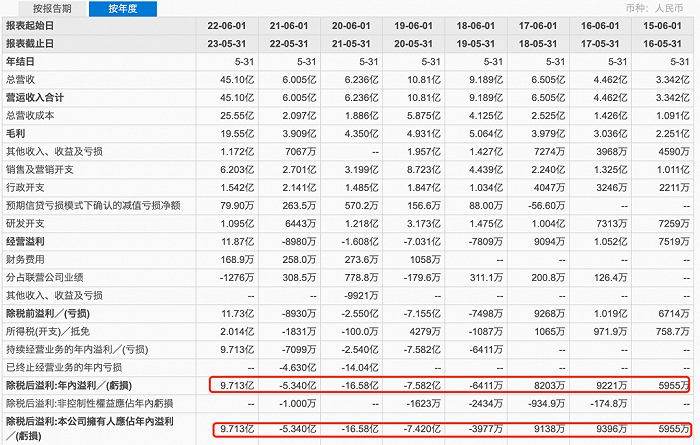Click the 总营收成本 row label

(x=30, y=116)
